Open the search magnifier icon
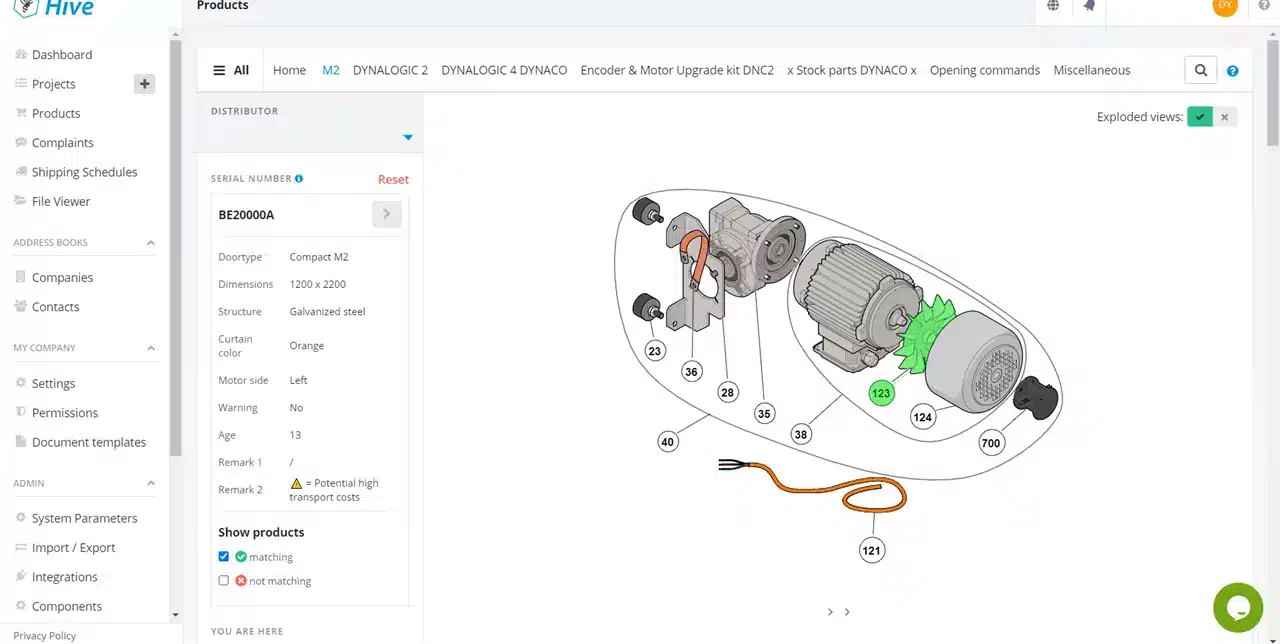This screenshot has height=644, width=1280. (x=1200, y=70)
